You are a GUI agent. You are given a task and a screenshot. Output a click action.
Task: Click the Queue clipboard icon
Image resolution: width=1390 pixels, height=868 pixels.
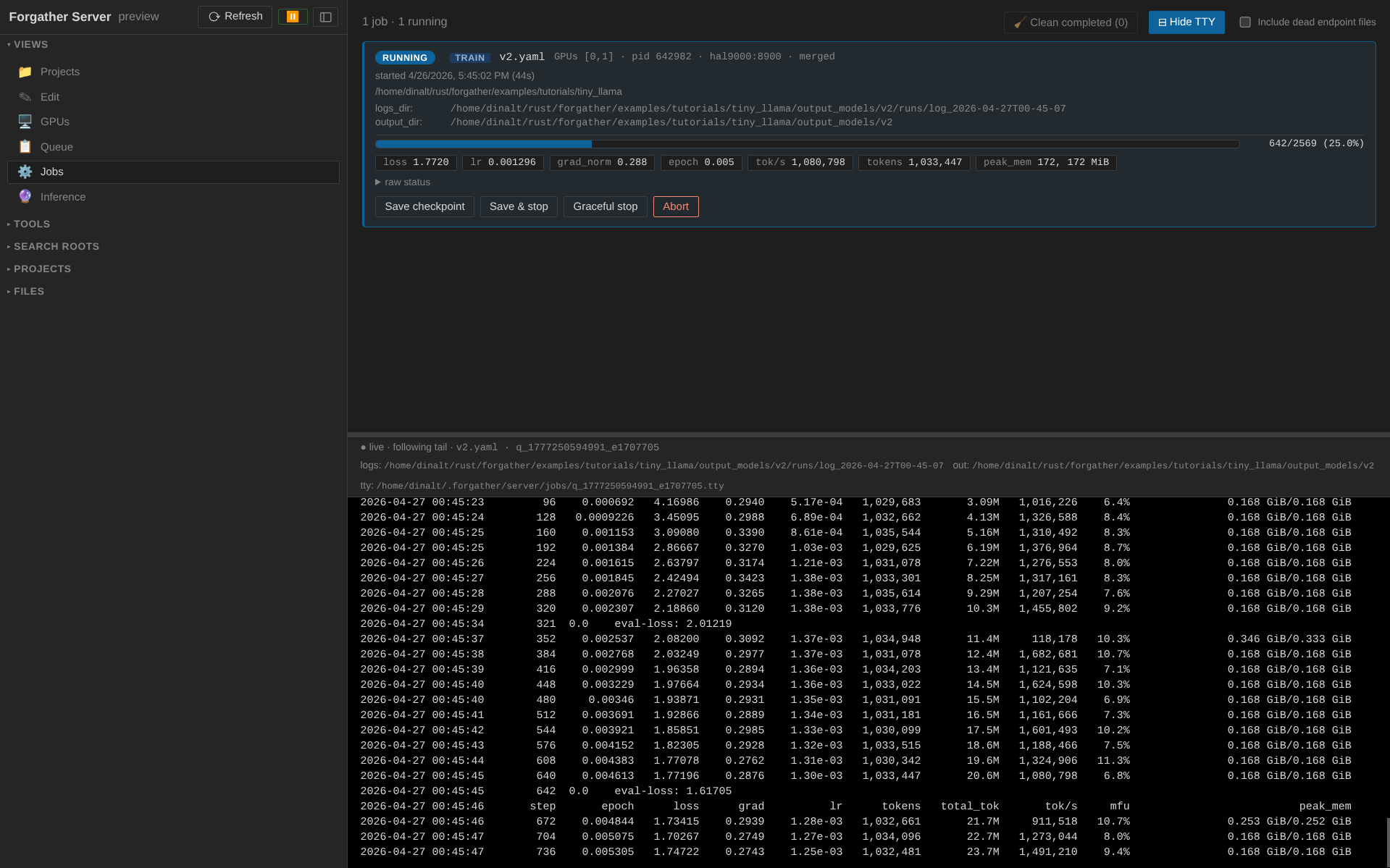tap(25, 147)
